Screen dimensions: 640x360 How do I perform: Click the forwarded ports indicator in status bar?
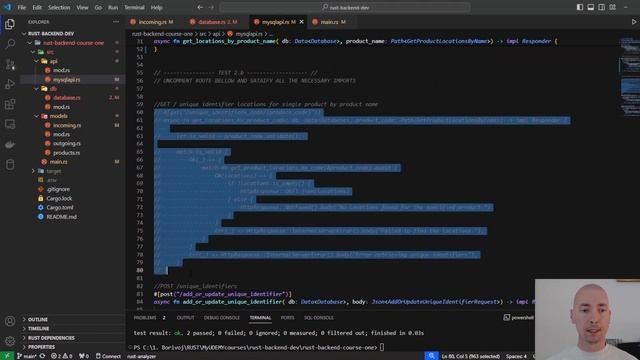pyautogui.click(x=84, y=356)
